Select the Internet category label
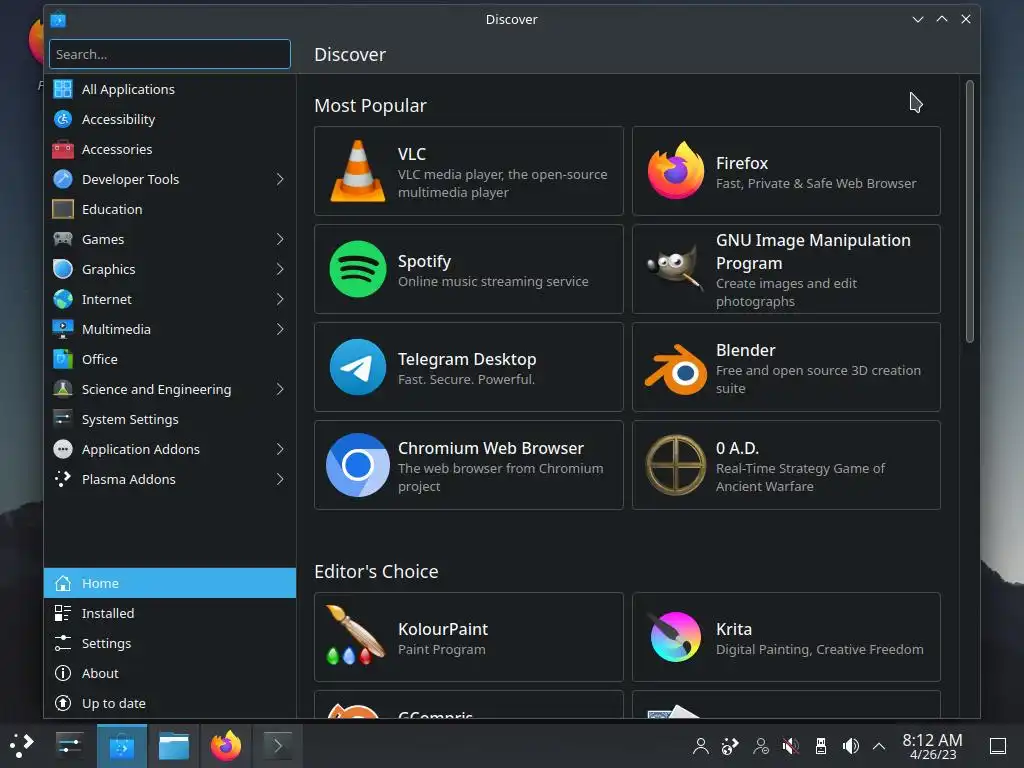Image resolution: width=1024 pixels, height=768 pixels. (x=106, y=299)
